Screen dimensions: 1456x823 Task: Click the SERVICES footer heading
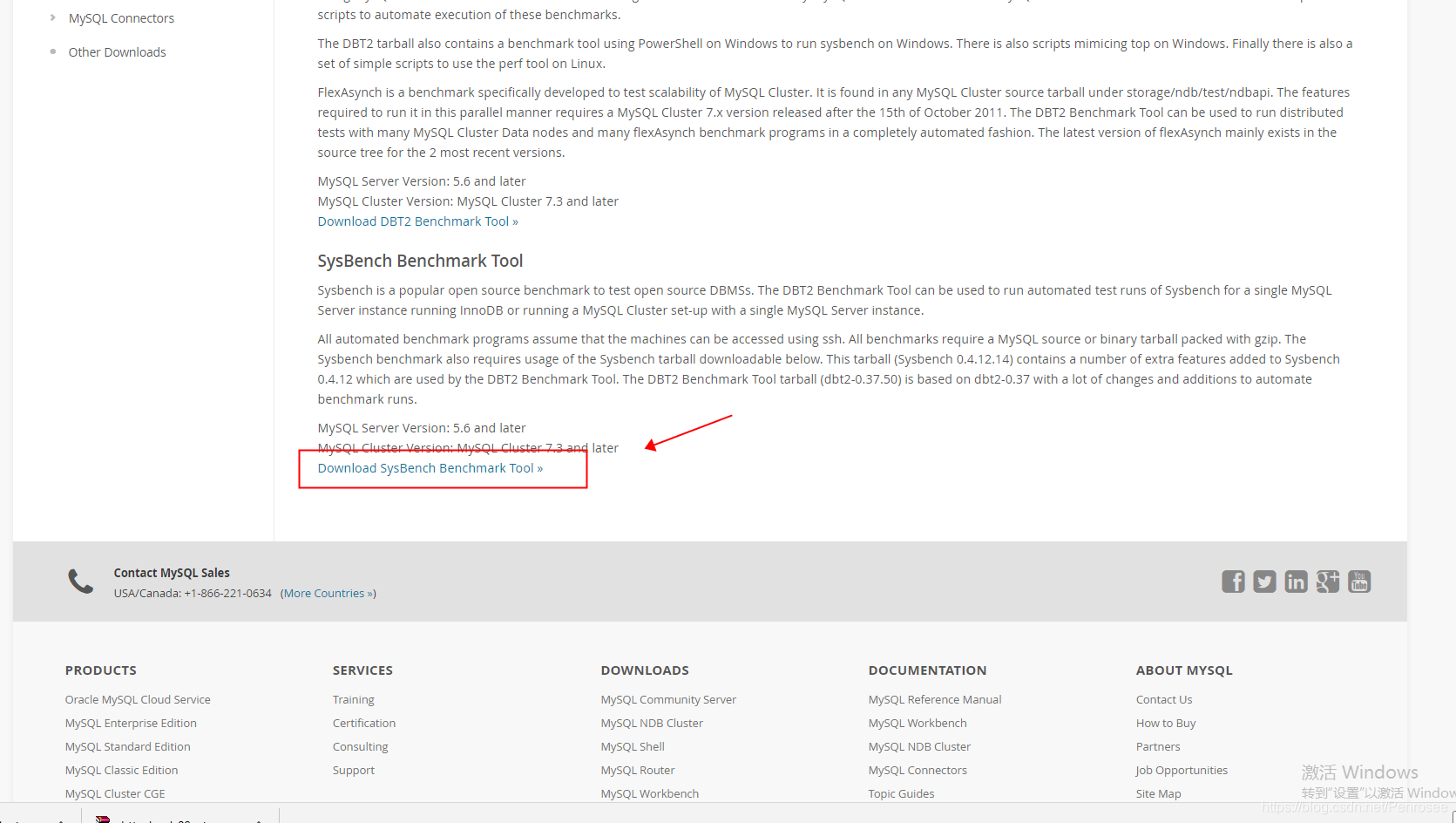click(x=362, y=670)
